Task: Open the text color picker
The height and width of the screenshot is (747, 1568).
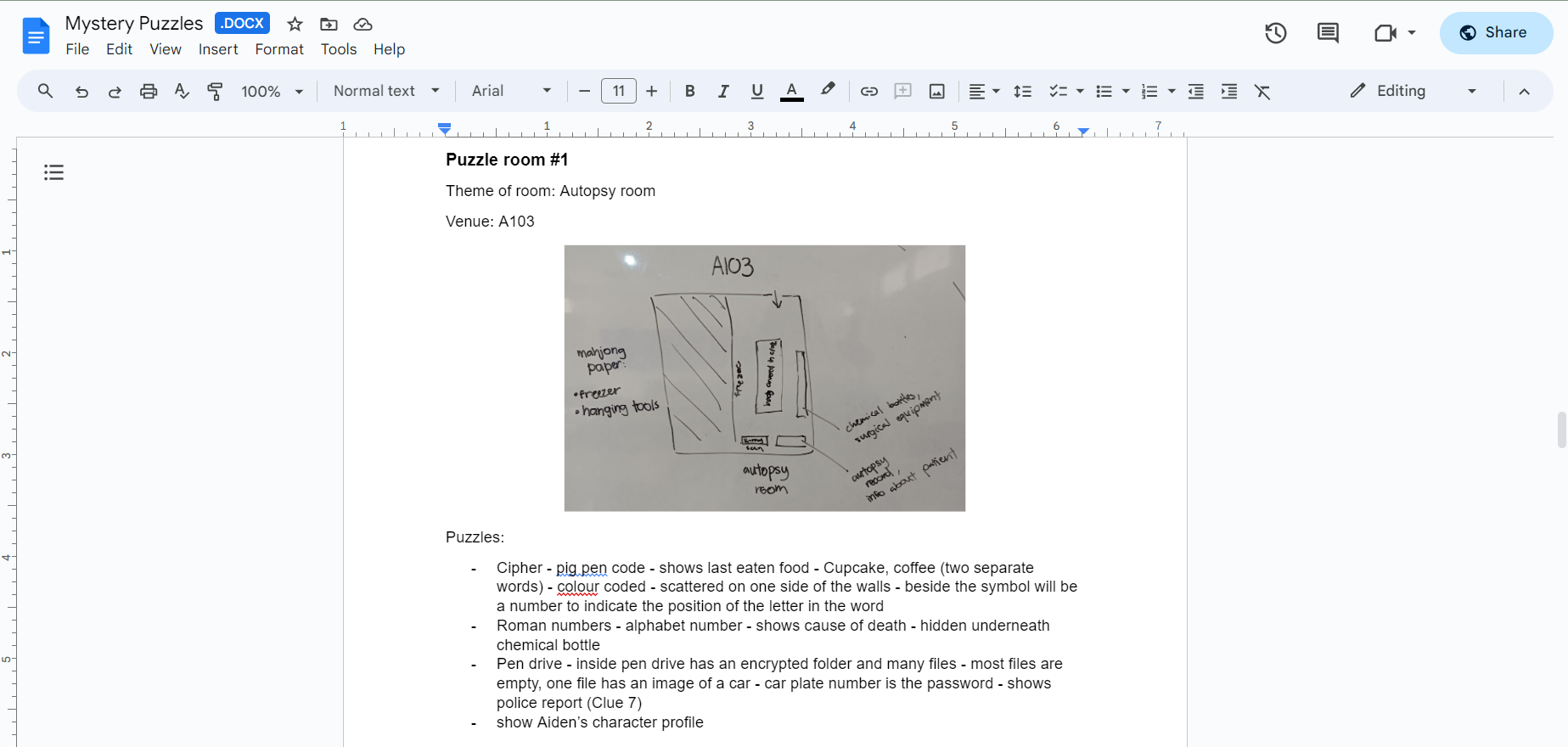Action: 792,91
